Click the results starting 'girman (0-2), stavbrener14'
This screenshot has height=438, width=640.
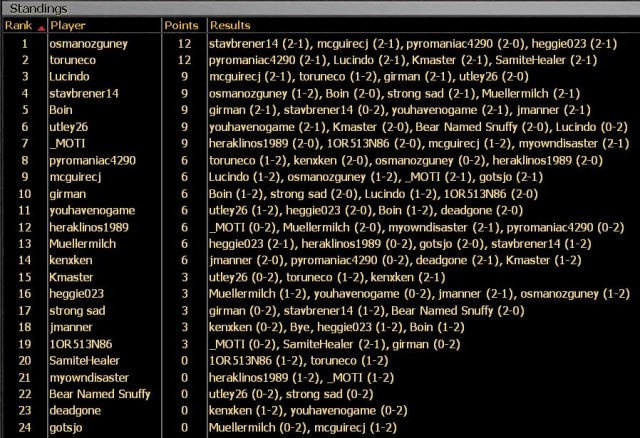click(367, 311)
